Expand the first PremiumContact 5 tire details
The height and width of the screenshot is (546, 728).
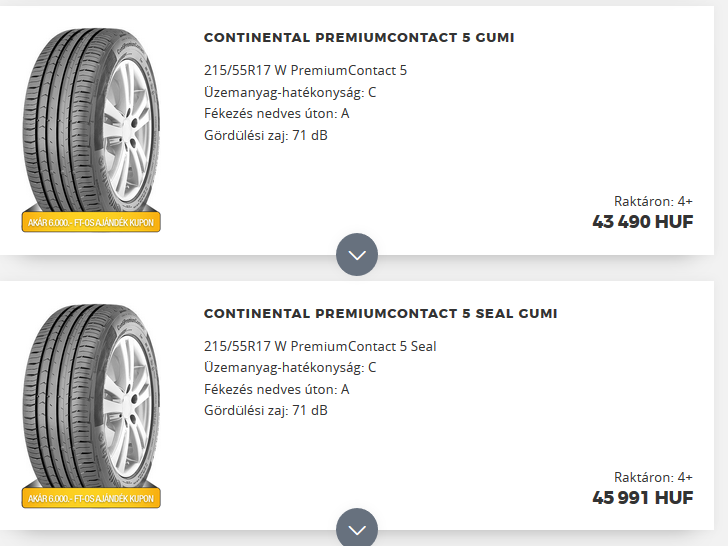click(x=357, y=254)
